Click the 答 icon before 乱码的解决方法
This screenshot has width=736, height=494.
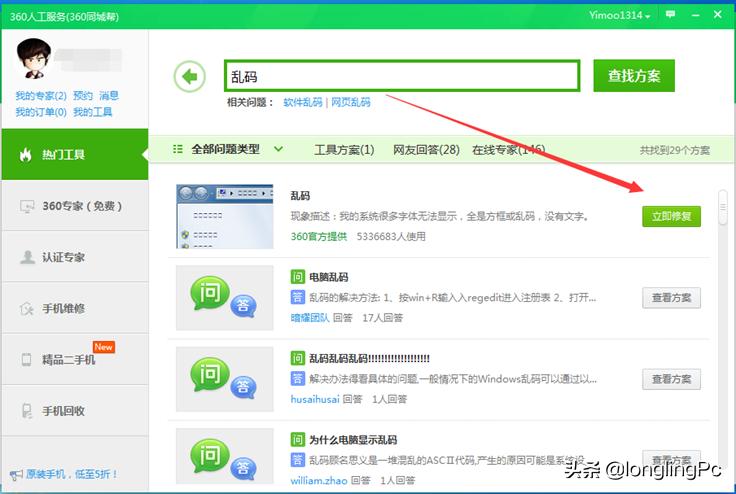298,297
